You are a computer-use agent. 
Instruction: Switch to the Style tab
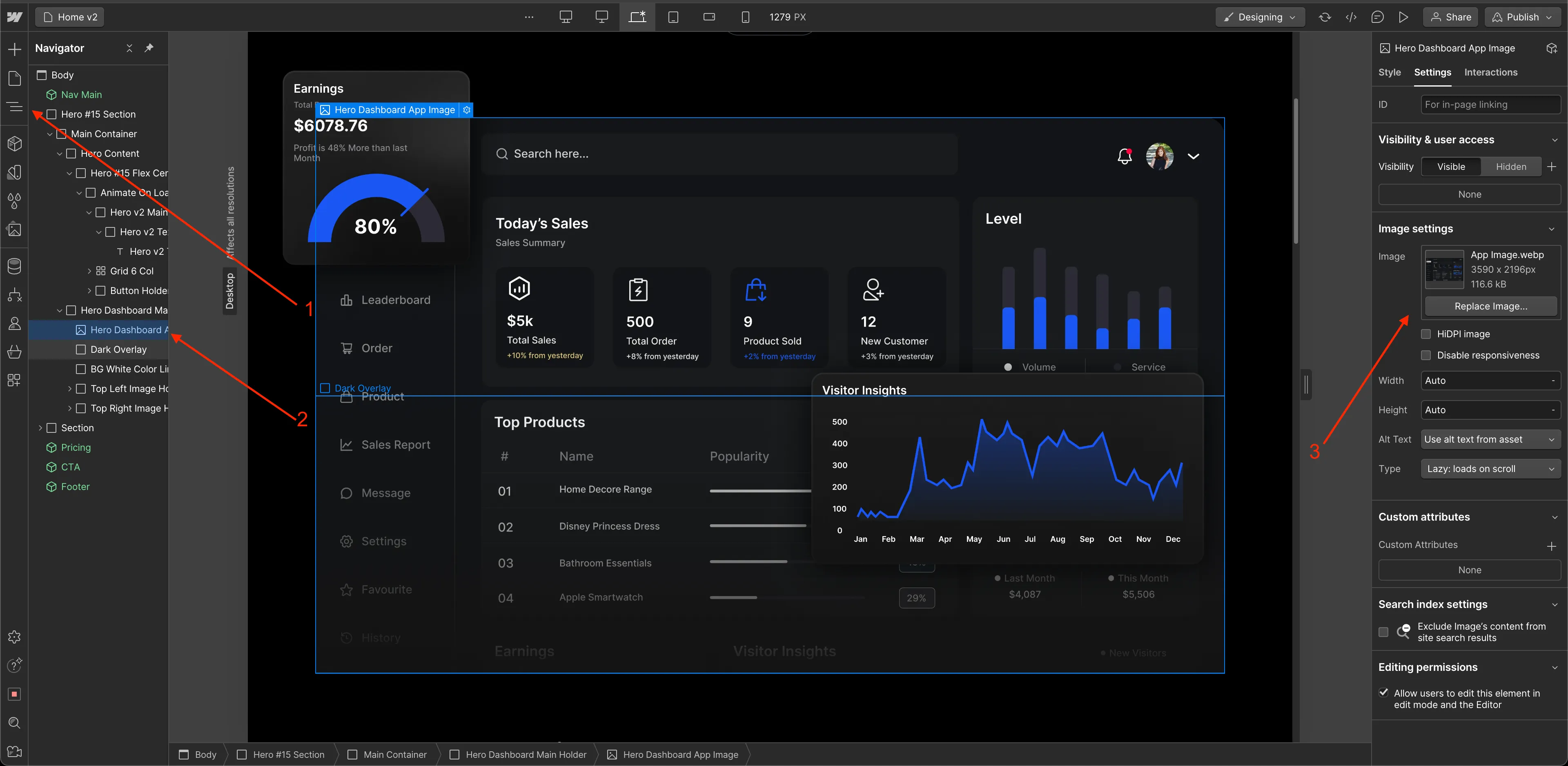pyautogui.click(x=1389, y=72)
